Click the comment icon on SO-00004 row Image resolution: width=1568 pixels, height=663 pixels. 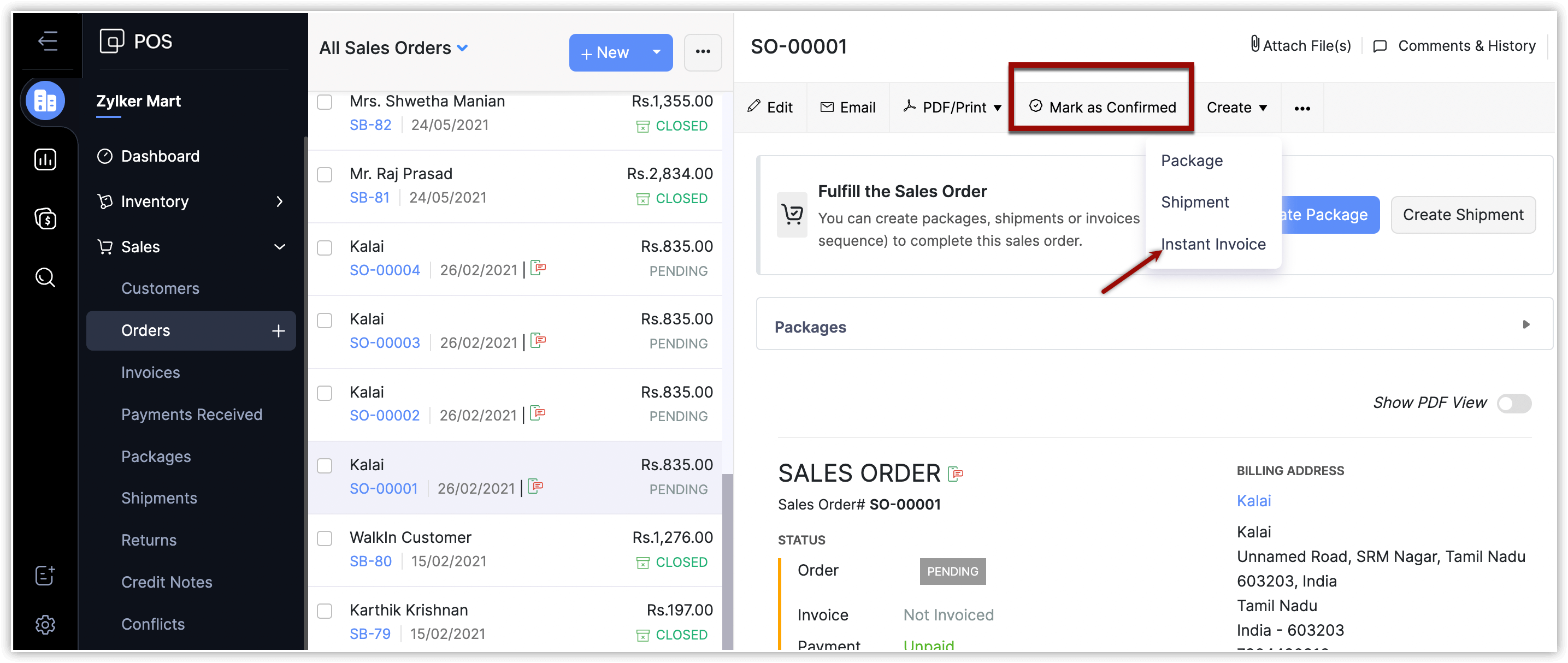[538, 268]
